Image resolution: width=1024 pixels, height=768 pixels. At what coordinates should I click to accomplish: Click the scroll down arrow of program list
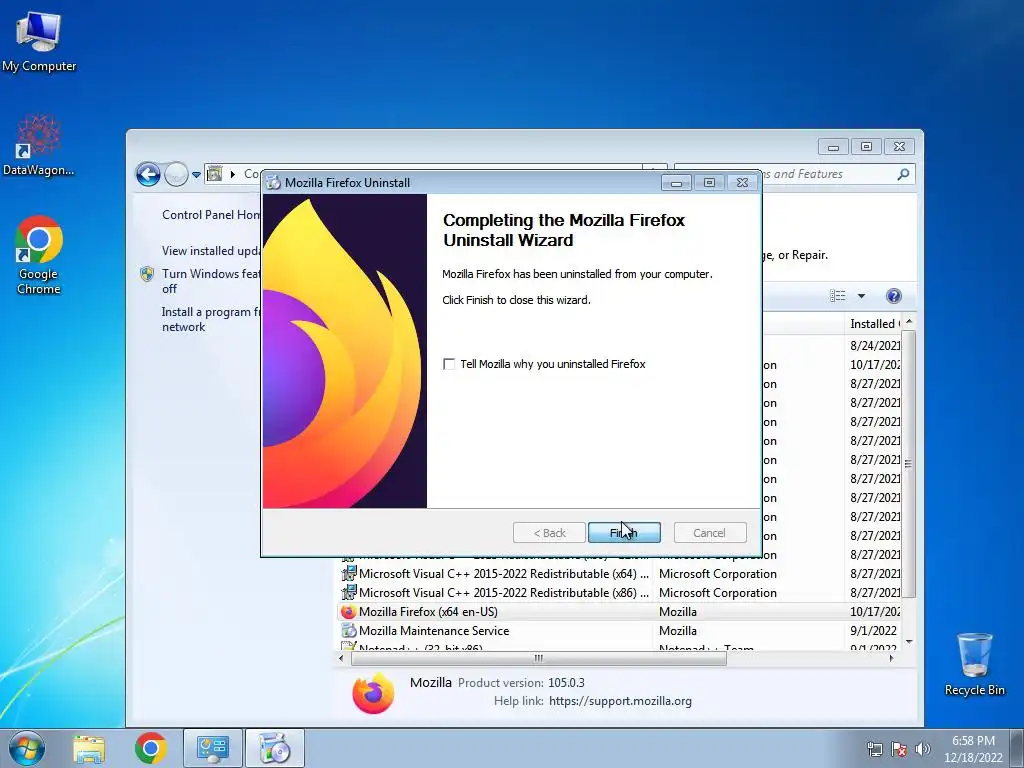coord(908,642)
